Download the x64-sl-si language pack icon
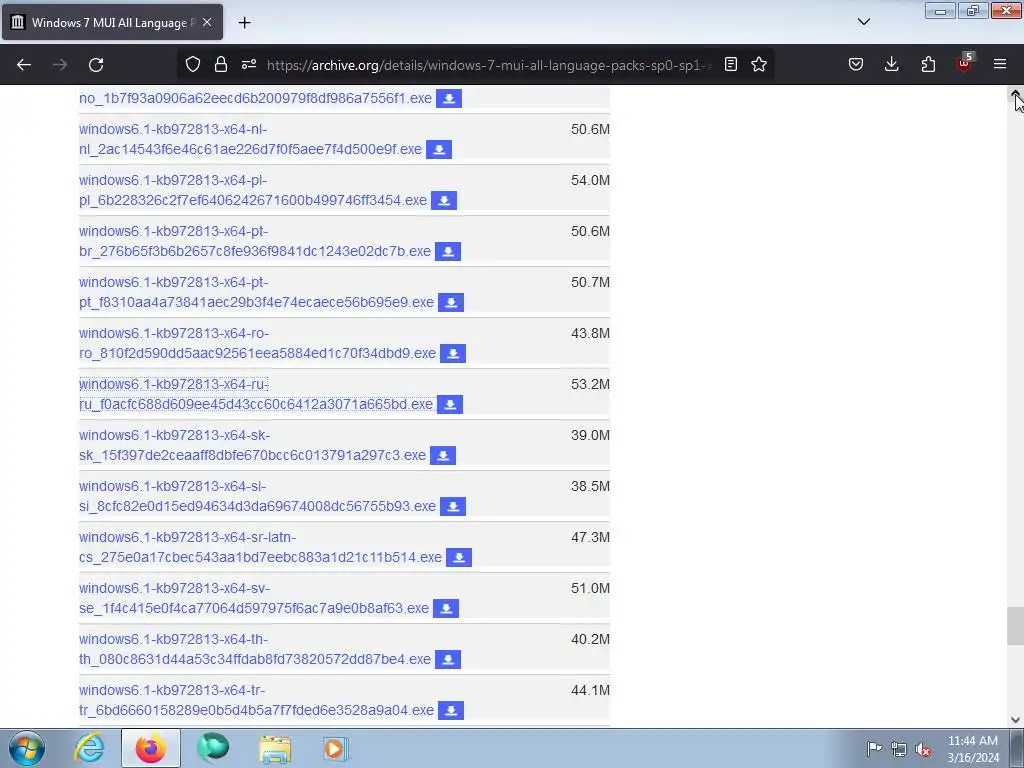Screen dimensions: 1024x768 click(453, 506)
